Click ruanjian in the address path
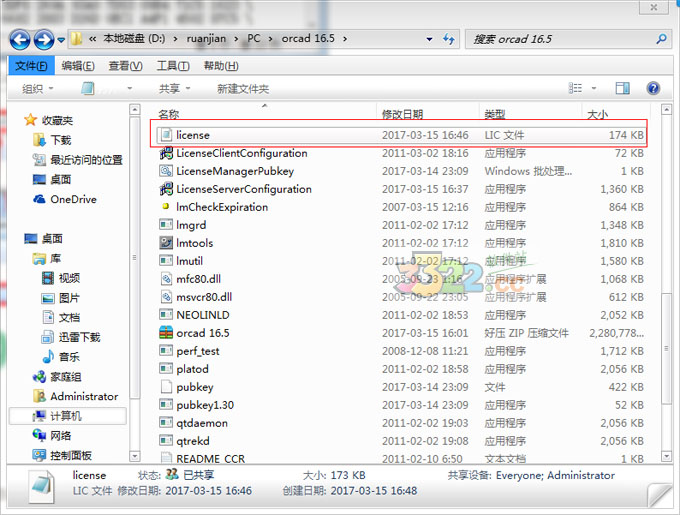680x515 pixels. point(206,39)
